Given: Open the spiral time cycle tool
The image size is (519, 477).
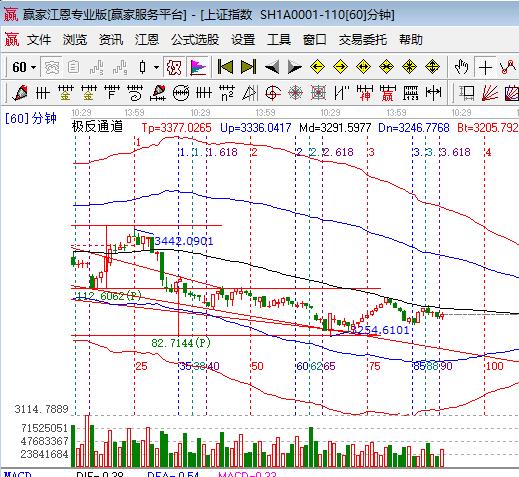Looking at the screenshot, I should pyautogui.click(x=135, y=93).
